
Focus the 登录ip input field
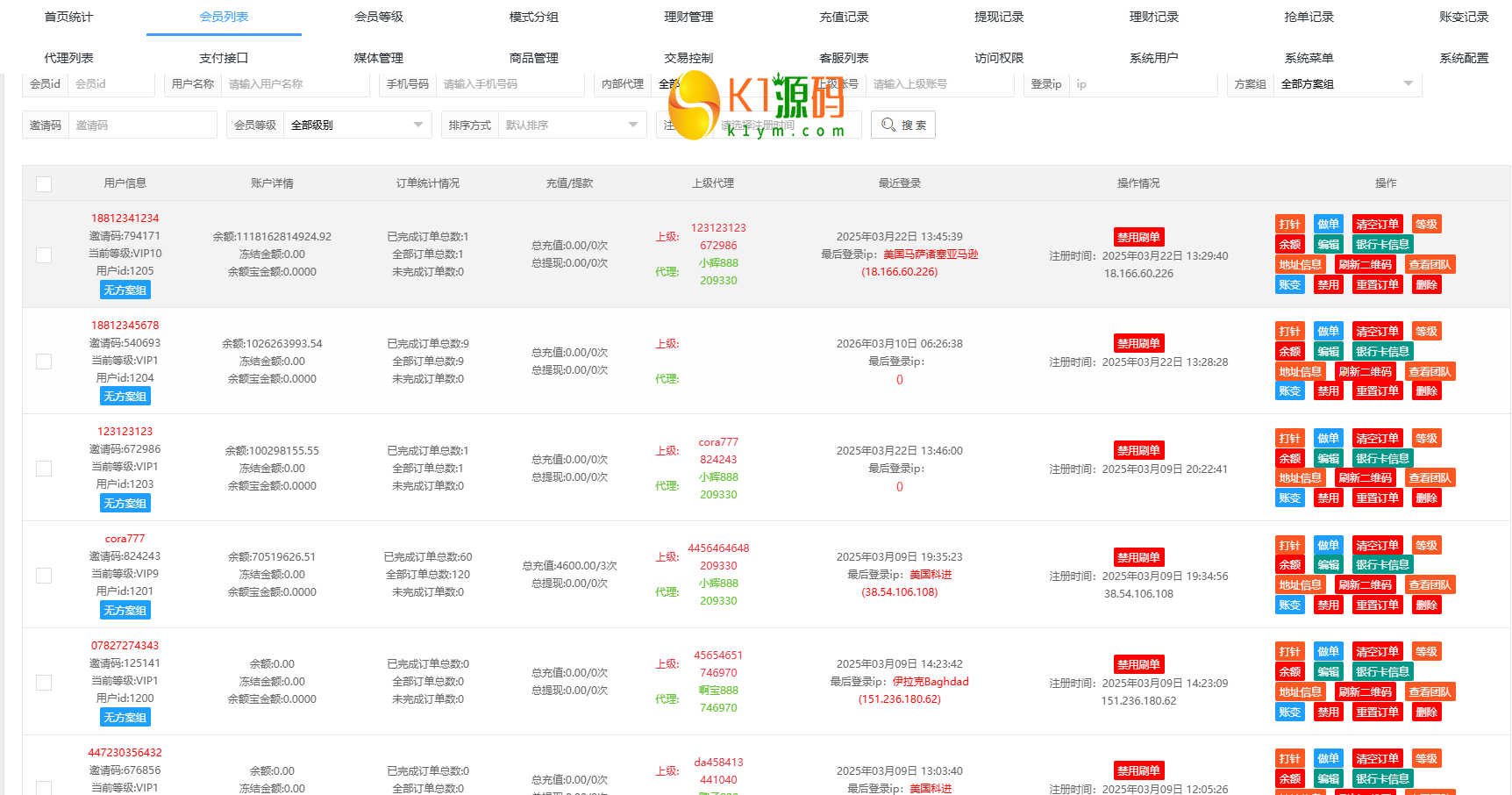tap(1144, 84)
